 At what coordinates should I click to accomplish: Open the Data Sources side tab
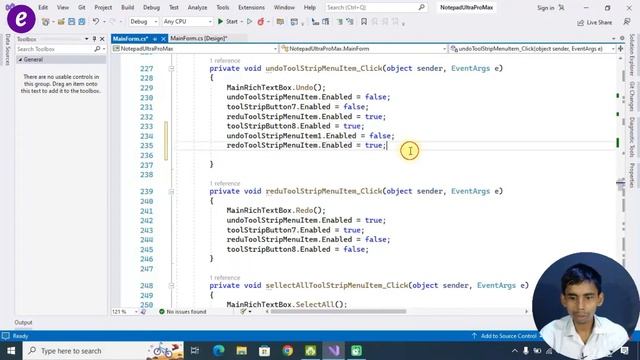[x=7, y=49]
